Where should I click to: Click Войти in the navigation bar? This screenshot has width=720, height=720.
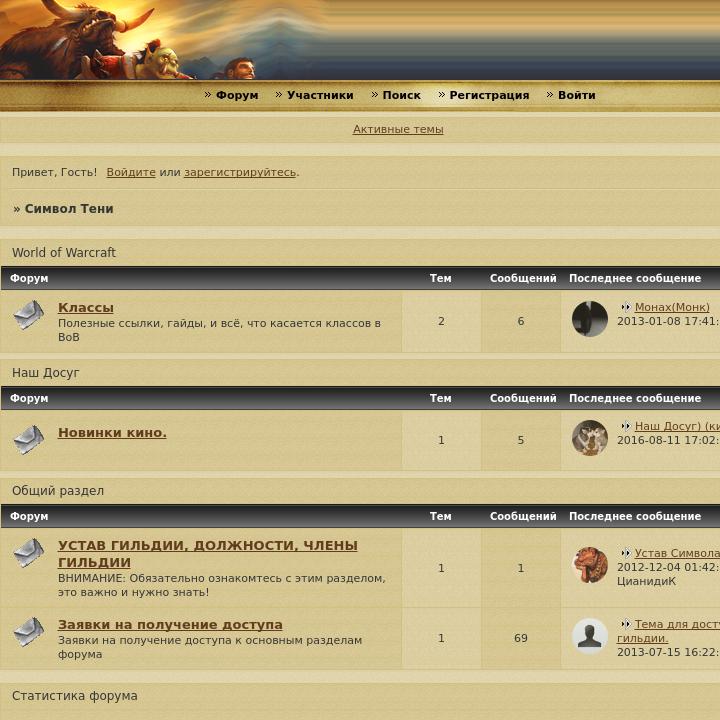click(577, 95)
